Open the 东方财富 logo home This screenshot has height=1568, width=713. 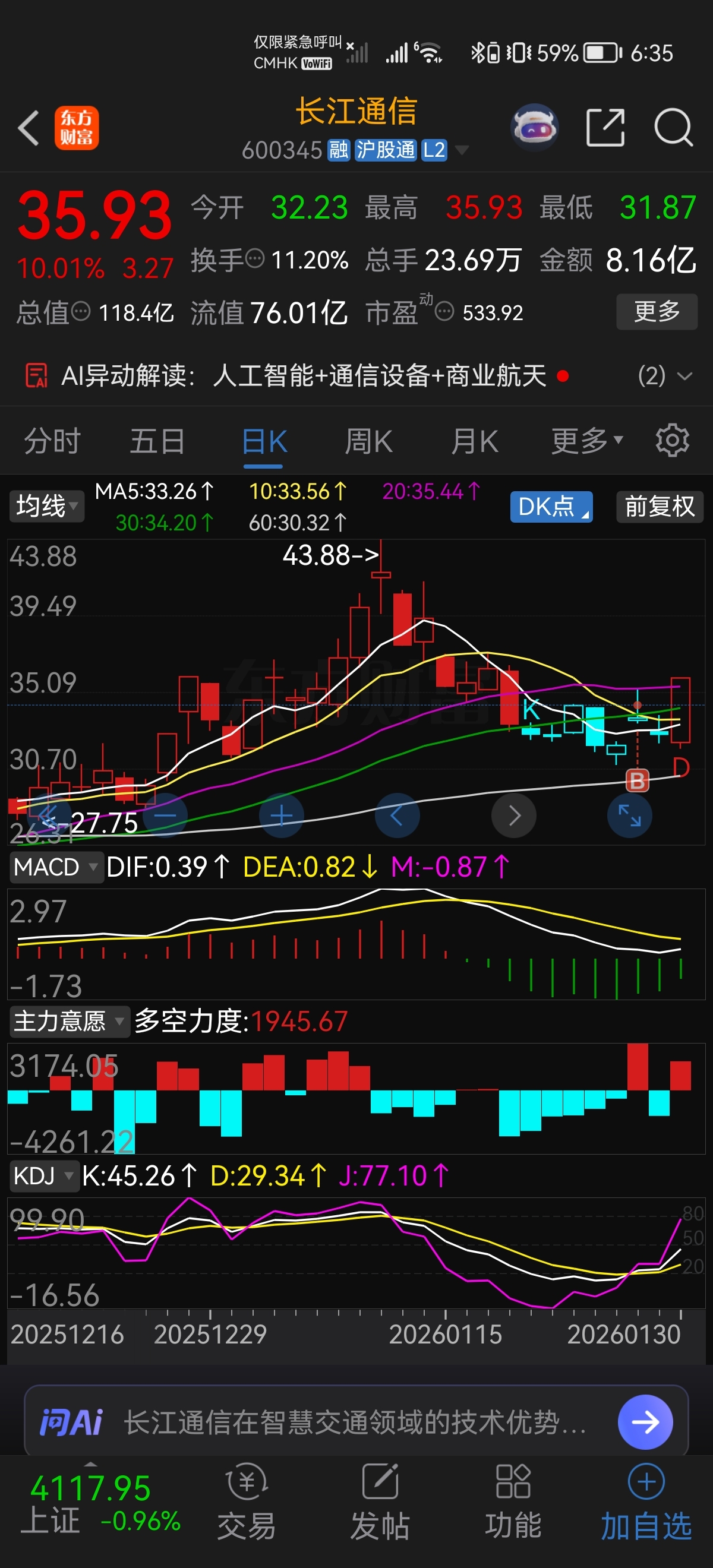76,128
